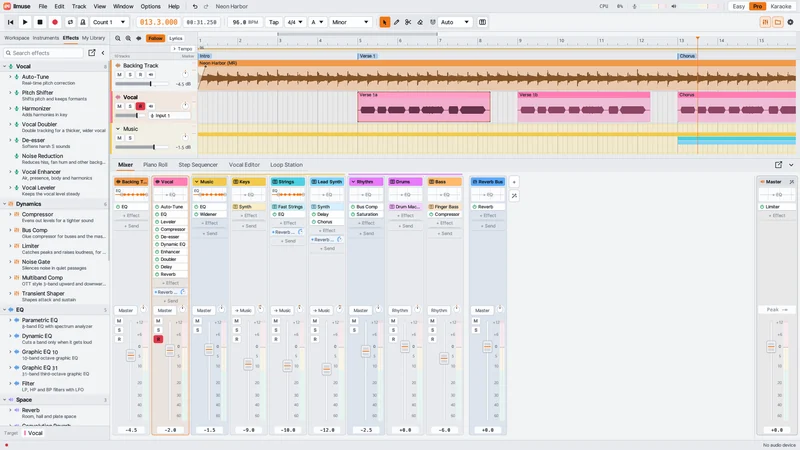800x450 pixels.
Task: Toggle record arm on Vocal mixer strip
Action: tap(158, 339)
